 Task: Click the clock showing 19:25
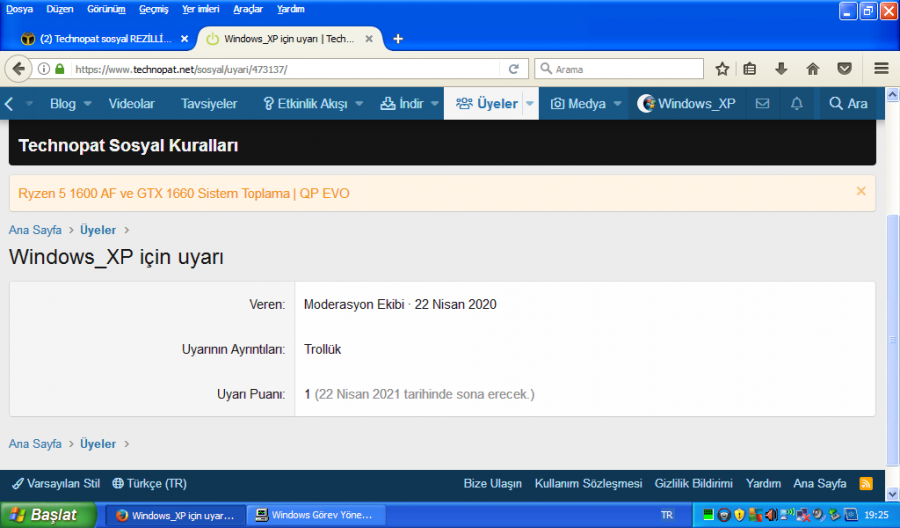pos(876,515)
